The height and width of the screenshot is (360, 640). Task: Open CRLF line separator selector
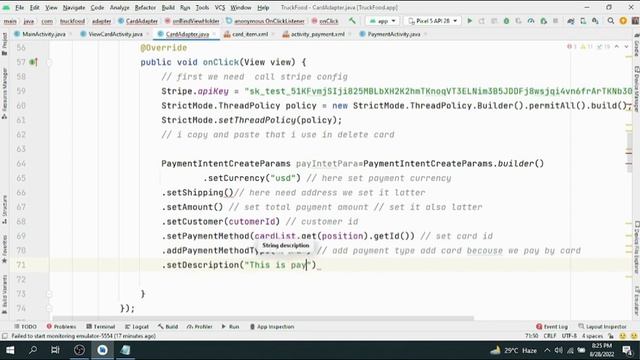(x=550, y=336)
